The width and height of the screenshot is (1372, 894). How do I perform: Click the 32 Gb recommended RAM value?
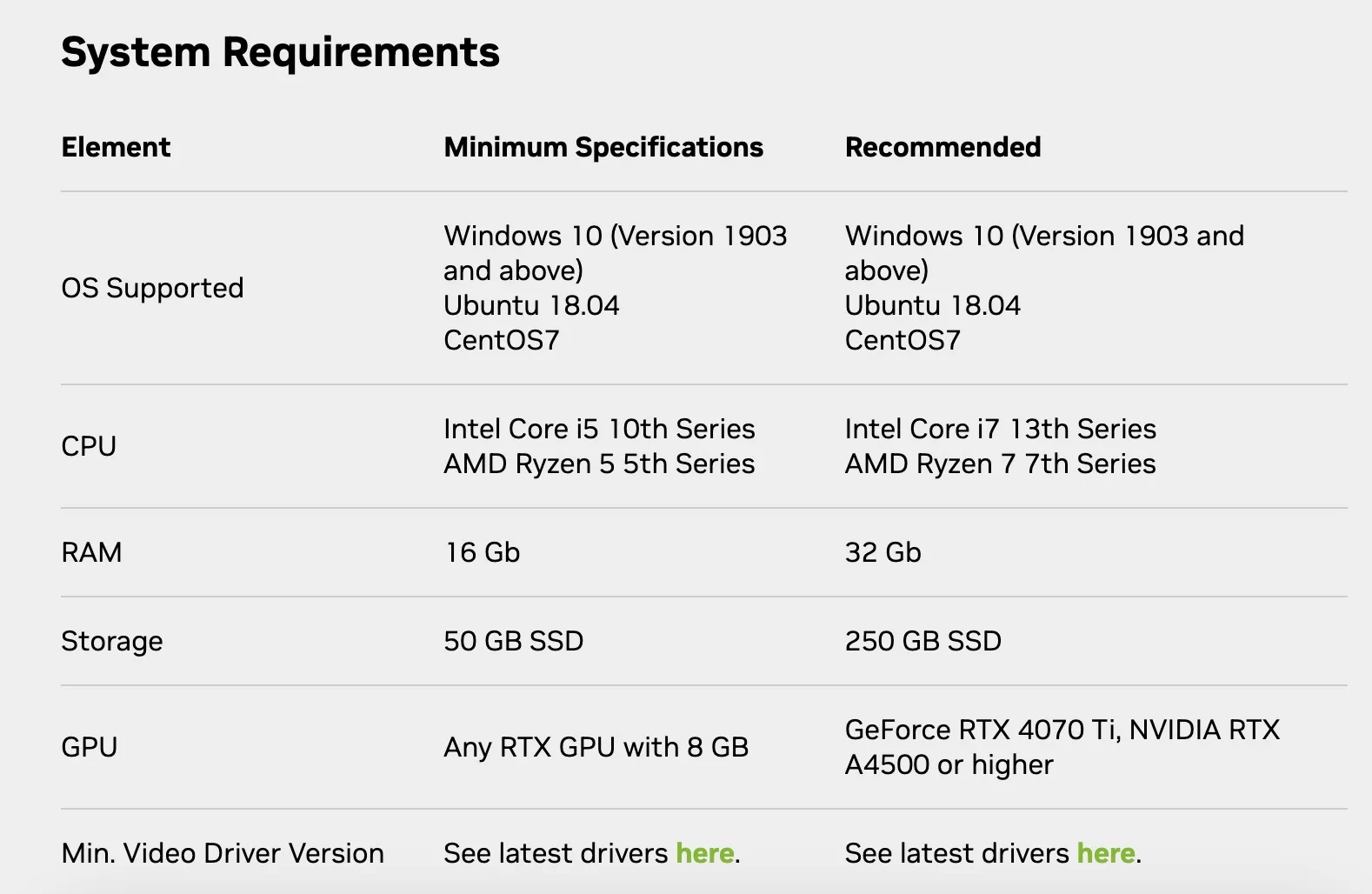click(882, 552)
